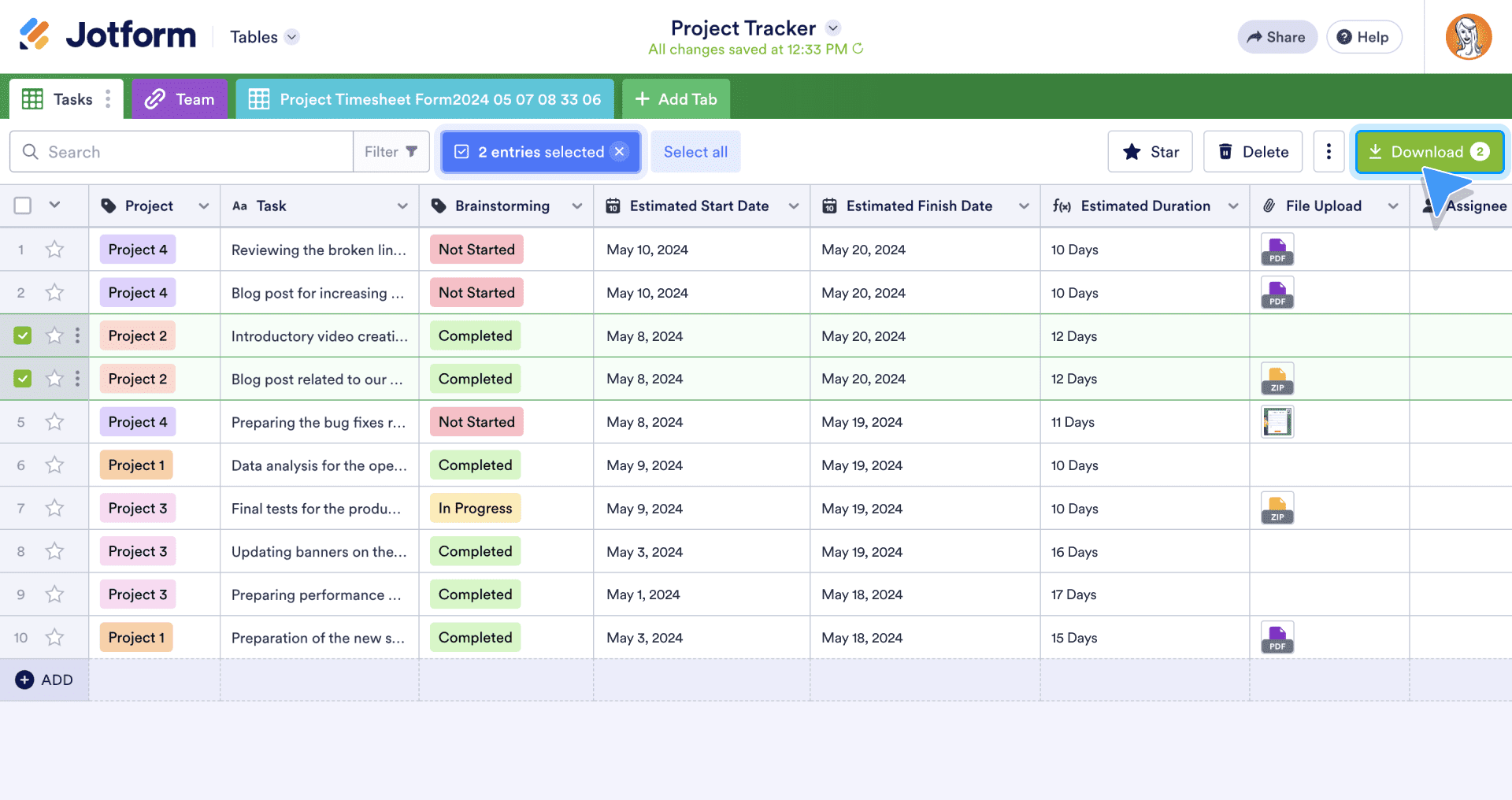Open the Tasks tab options dots

click(108, 99)
